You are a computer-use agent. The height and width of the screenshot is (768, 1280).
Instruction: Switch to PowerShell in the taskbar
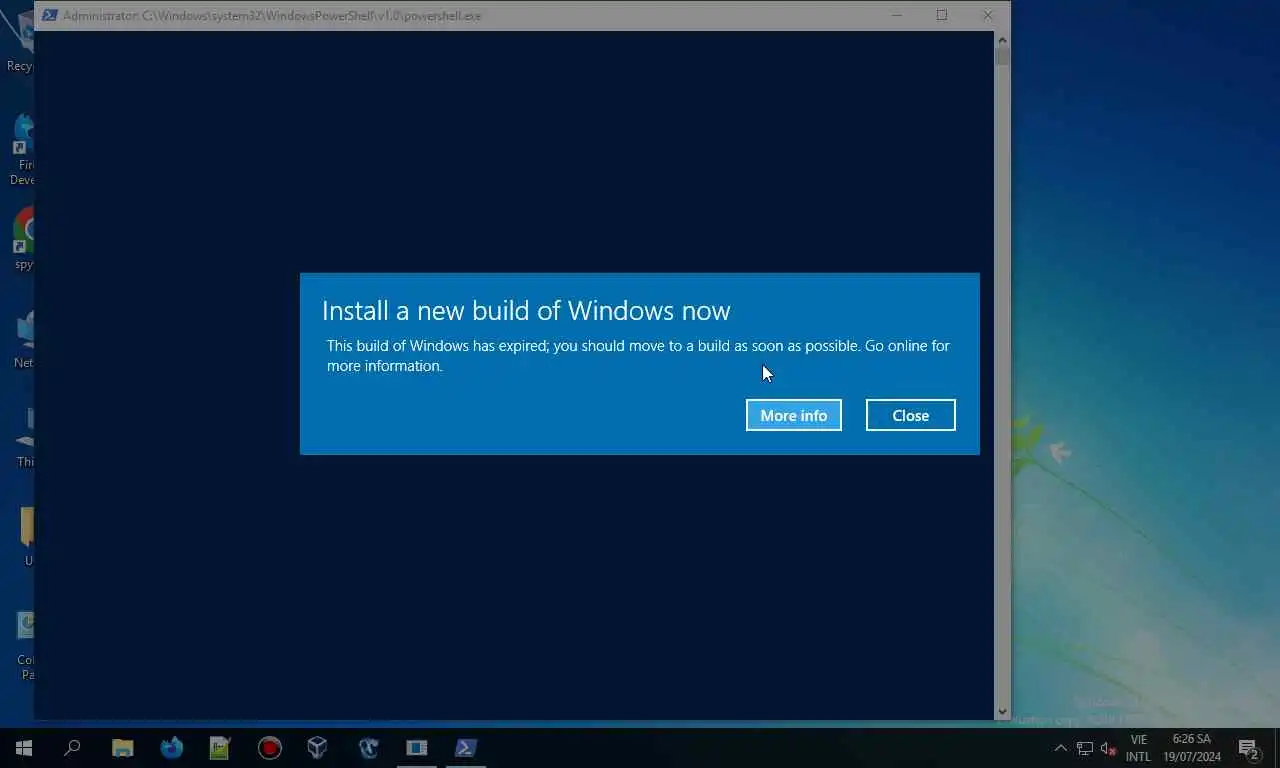[x=466, y=747]
